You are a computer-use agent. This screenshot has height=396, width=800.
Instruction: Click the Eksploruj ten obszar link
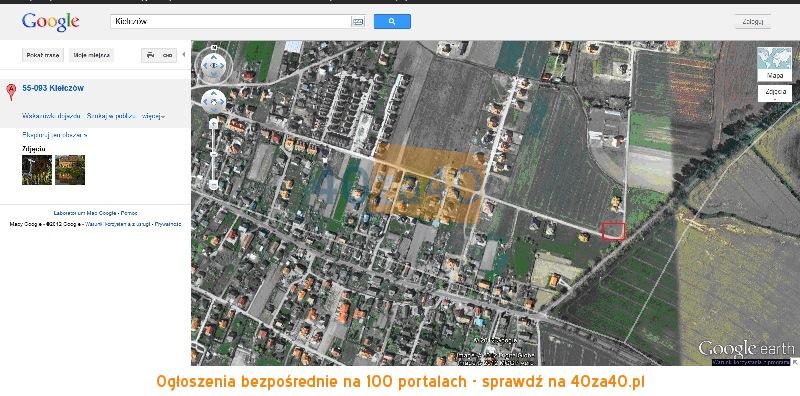tap(55, 135)
